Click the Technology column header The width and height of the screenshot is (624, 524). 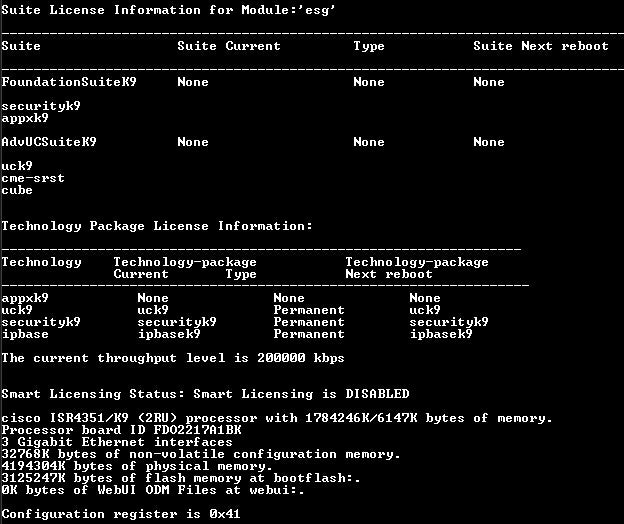(41, 262)
